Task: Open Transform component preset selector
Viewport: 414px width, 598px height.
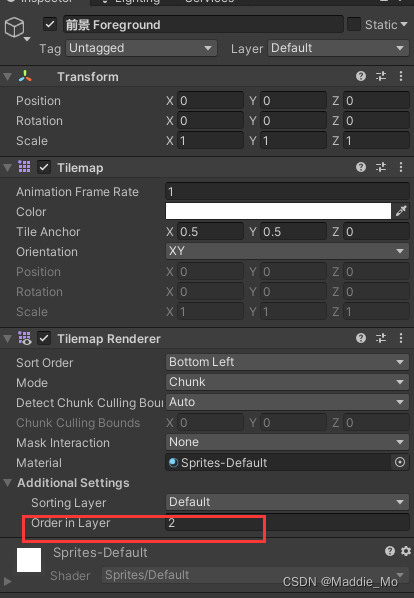Action: coord(381,76)
